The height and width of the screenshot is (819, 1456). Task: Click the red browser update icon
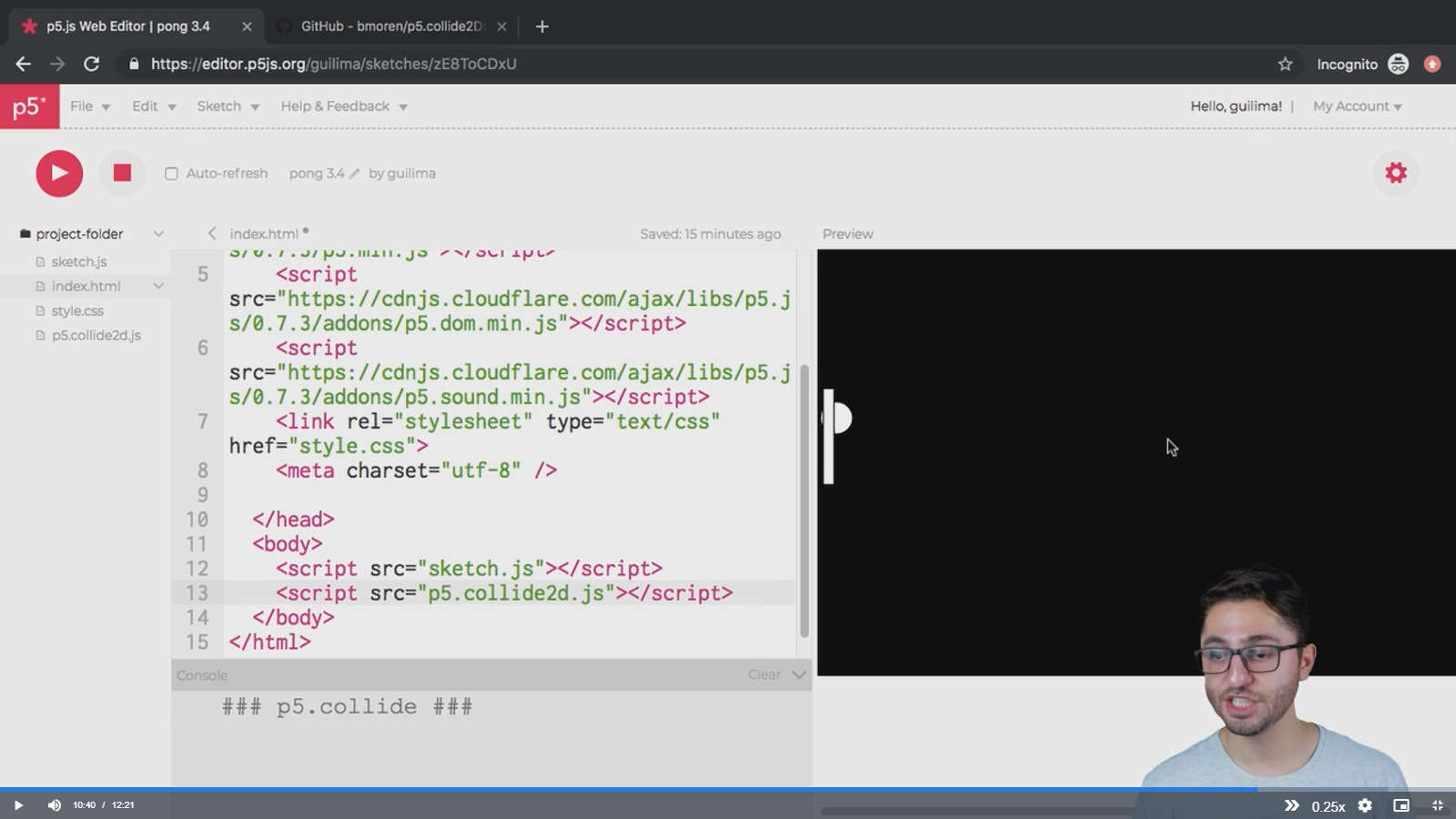pos(1432,64)
